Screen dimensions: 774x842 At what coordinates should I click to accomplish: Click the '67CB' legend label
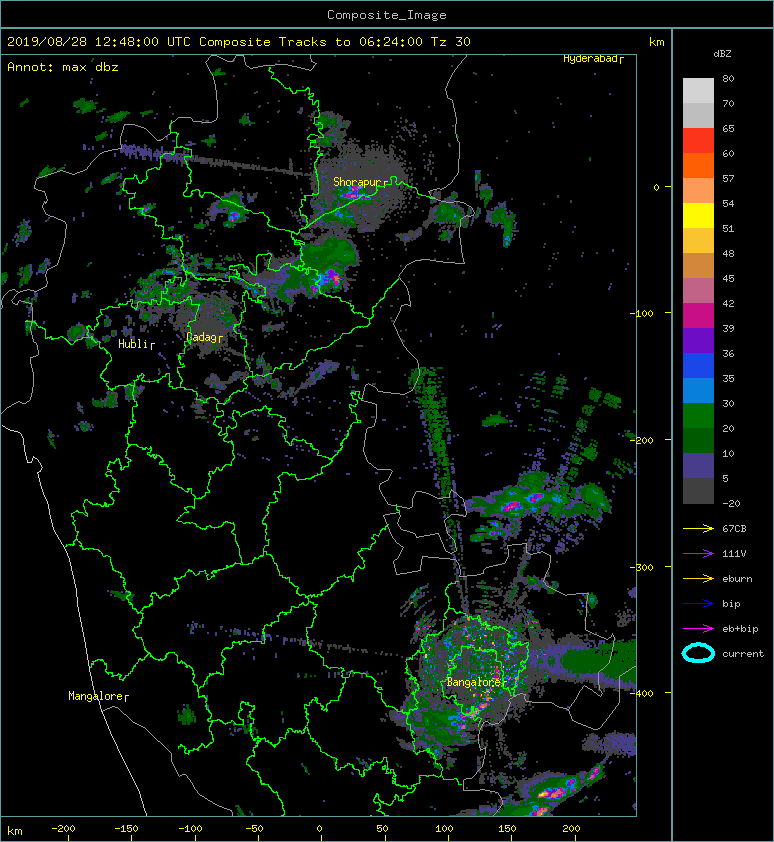[x=734, y=528]
